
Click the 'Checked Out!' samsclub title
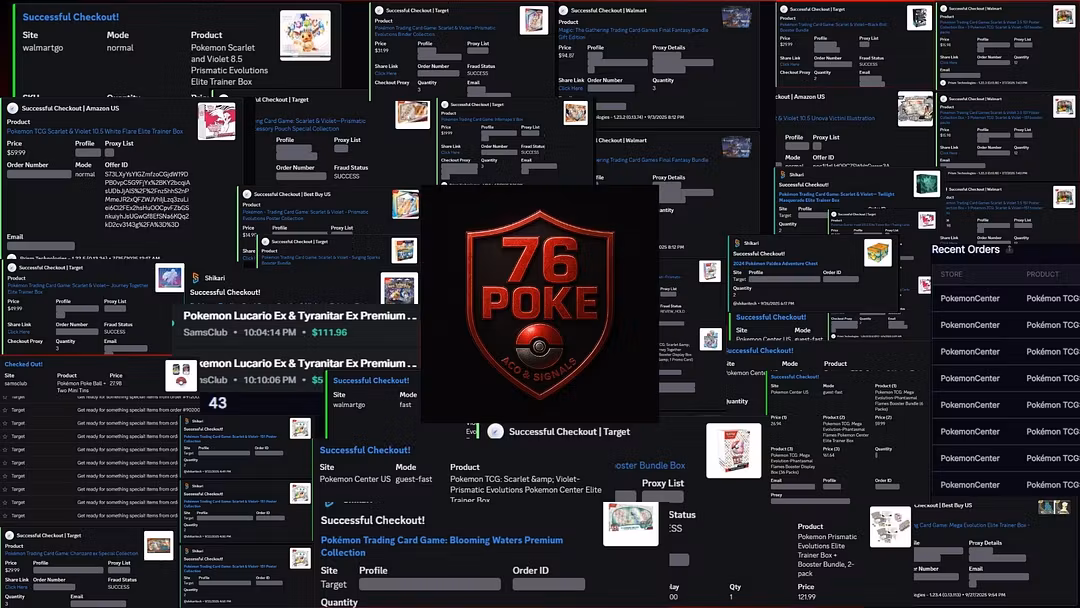23,364
